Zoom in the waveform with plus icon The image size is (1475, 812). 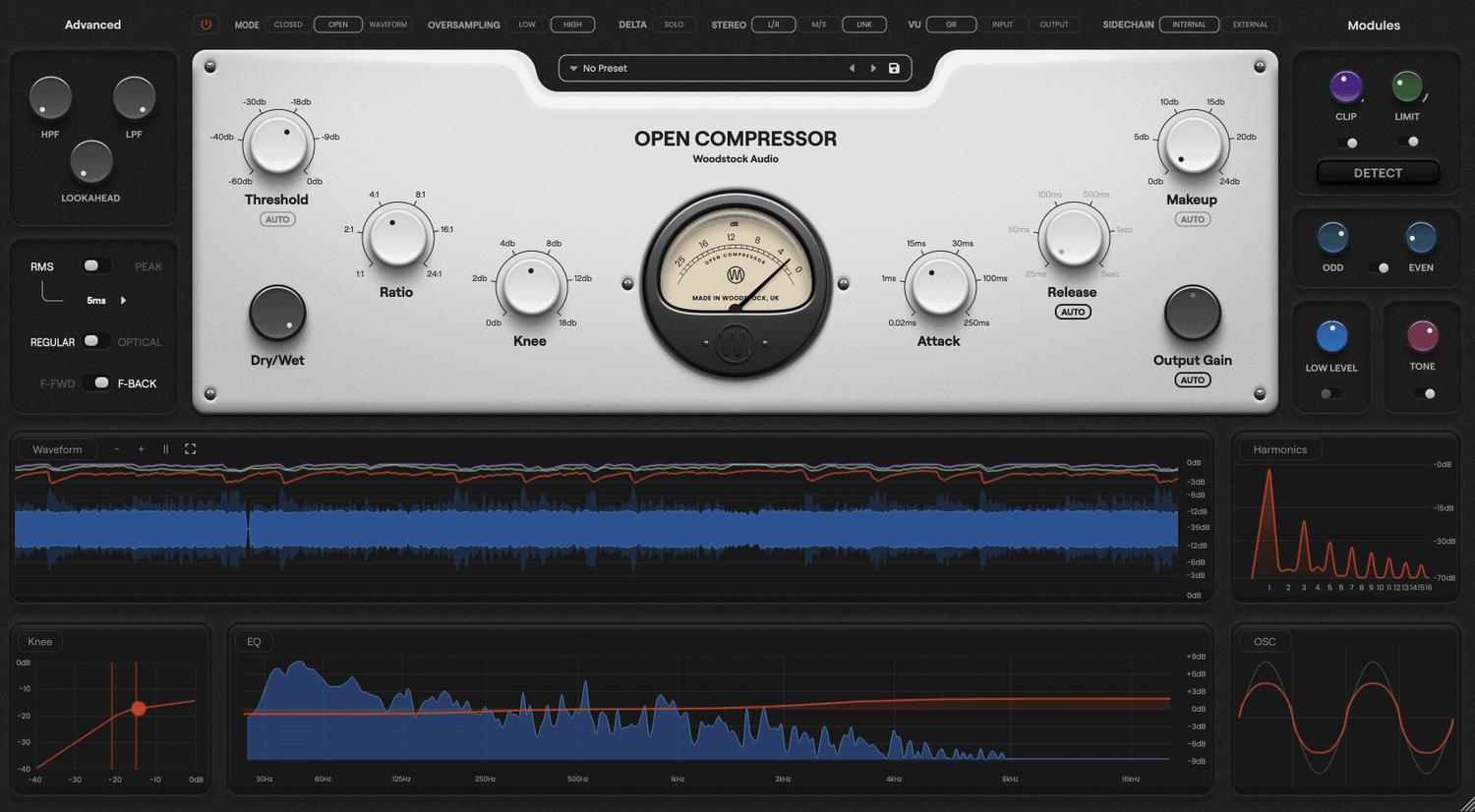click(142, 449)
